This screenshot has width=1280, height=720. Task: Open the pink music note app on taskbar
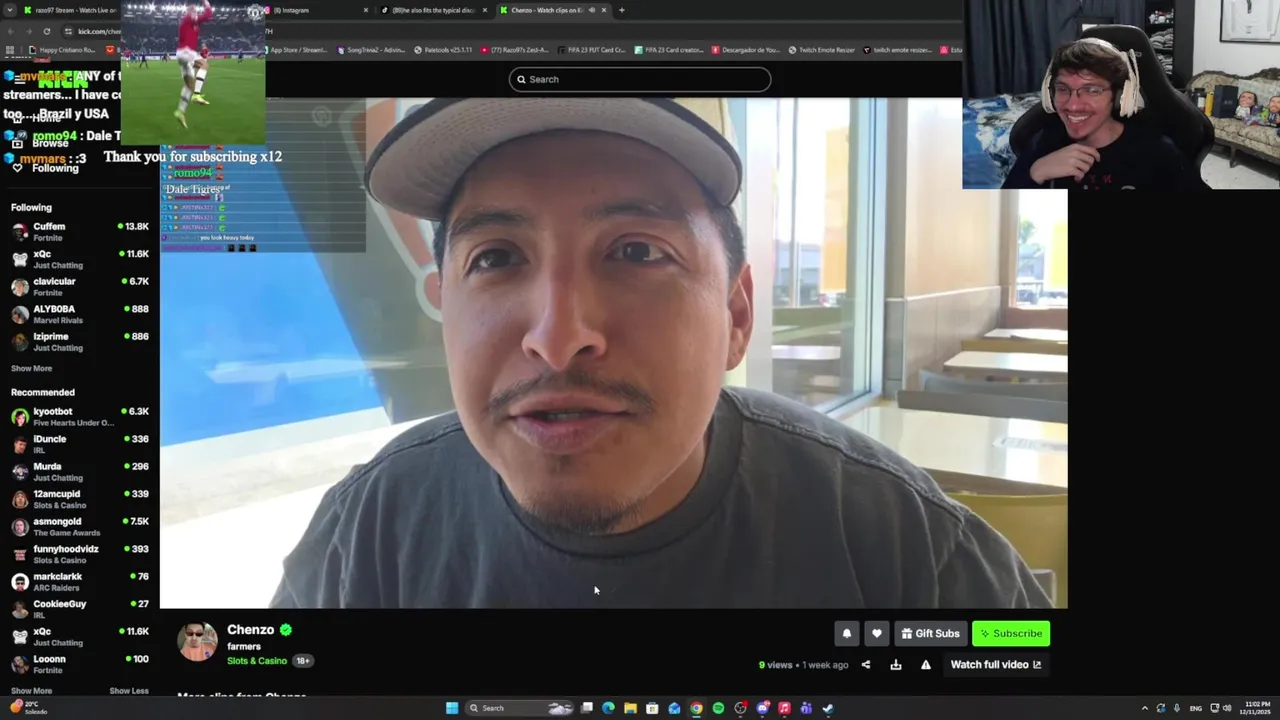(x=784, y=708)
